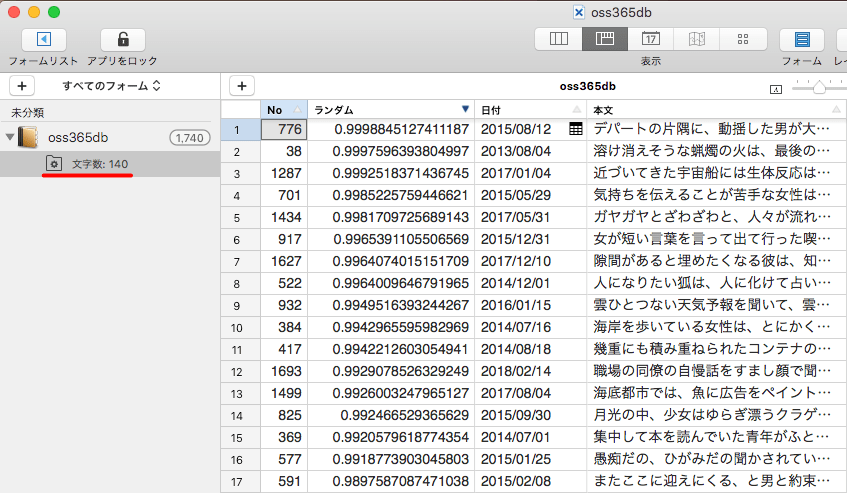Switch to the photo grid view icon

(x=743, y=39)
